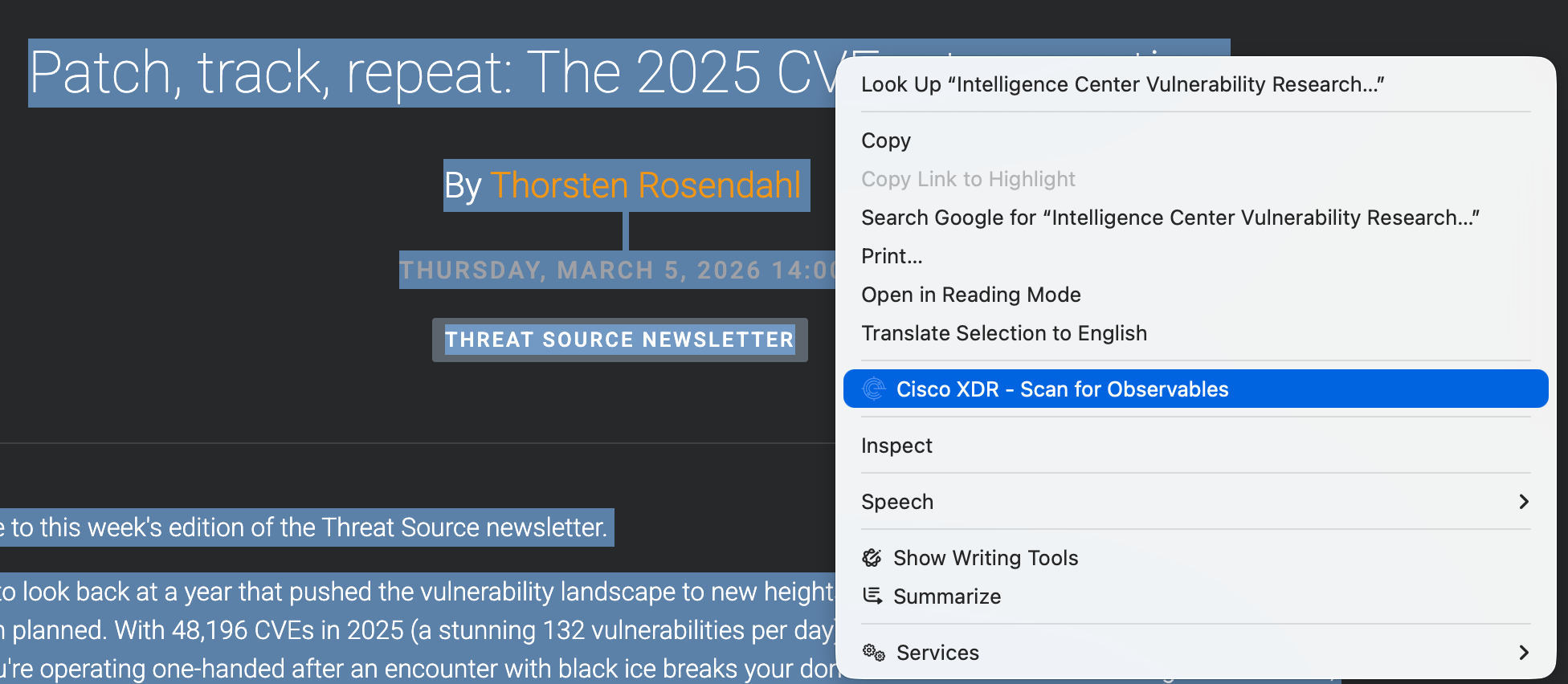This screenshot has width=1568, height=684.
Task: Click the Summarize list icon
Action: coord(872,596)
